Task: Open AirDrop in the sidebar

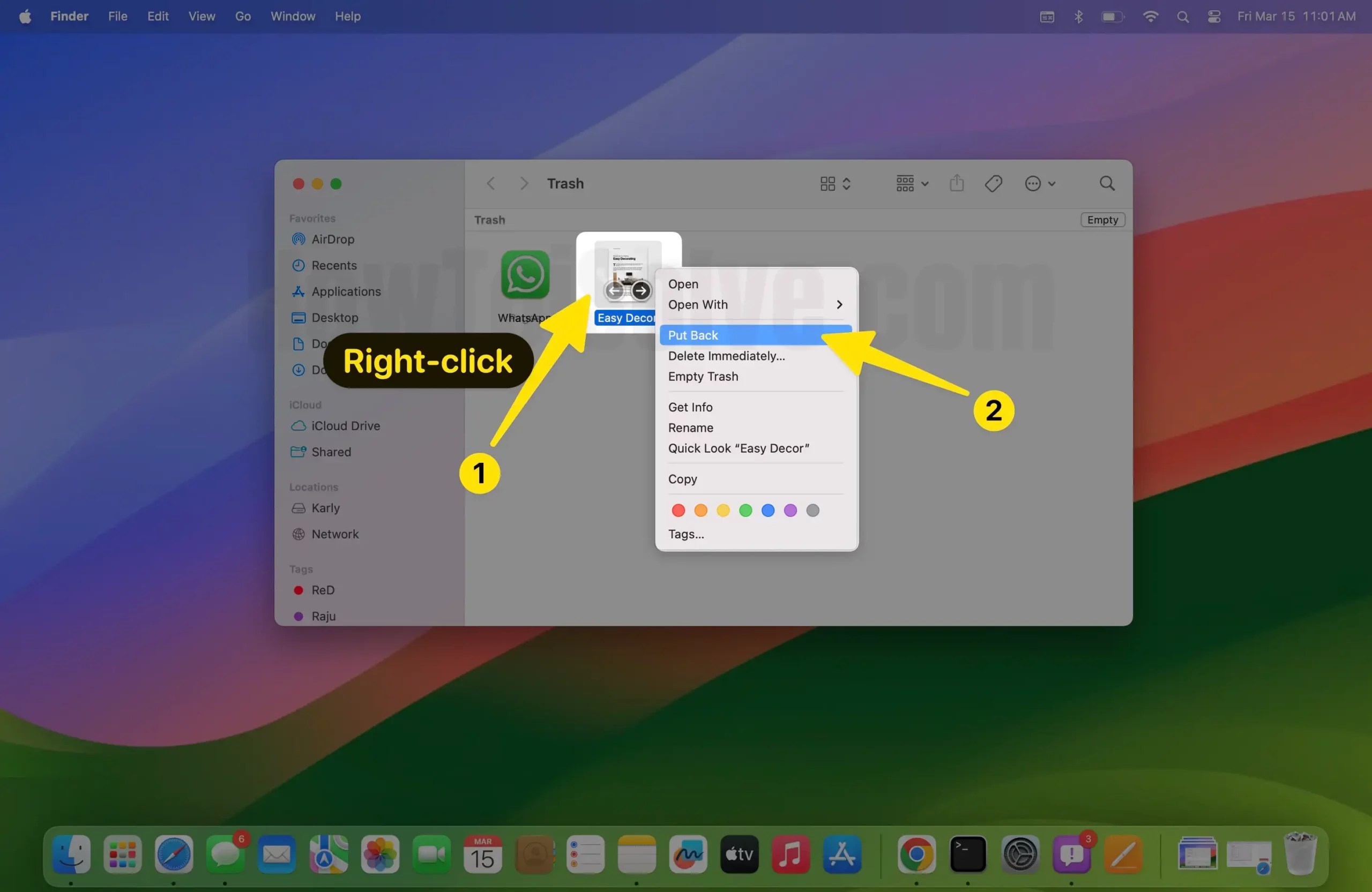Action: (x=333, y=239)
